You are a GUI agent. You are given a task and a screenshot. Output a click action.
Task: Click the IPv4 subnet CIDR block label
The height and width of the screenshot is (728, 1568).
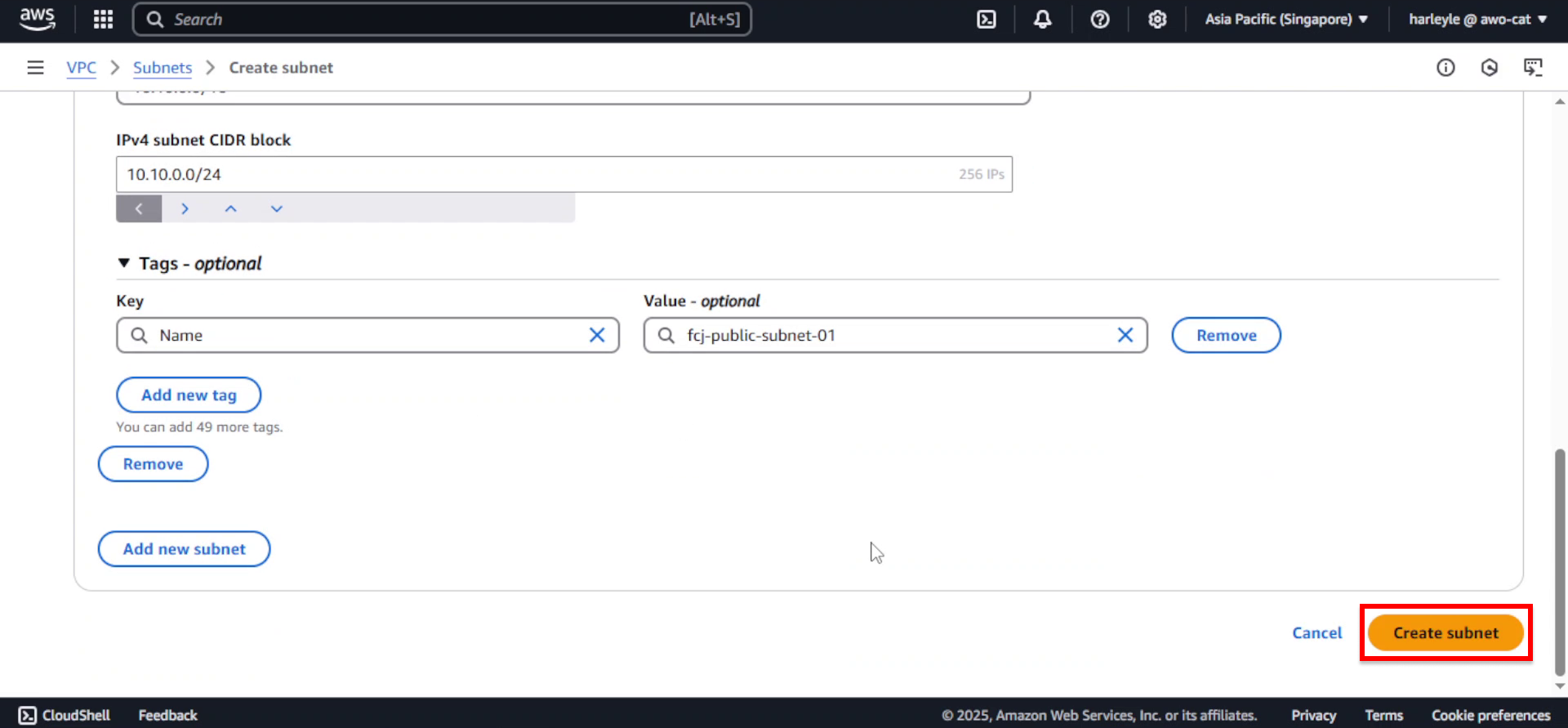click(203, 140)
